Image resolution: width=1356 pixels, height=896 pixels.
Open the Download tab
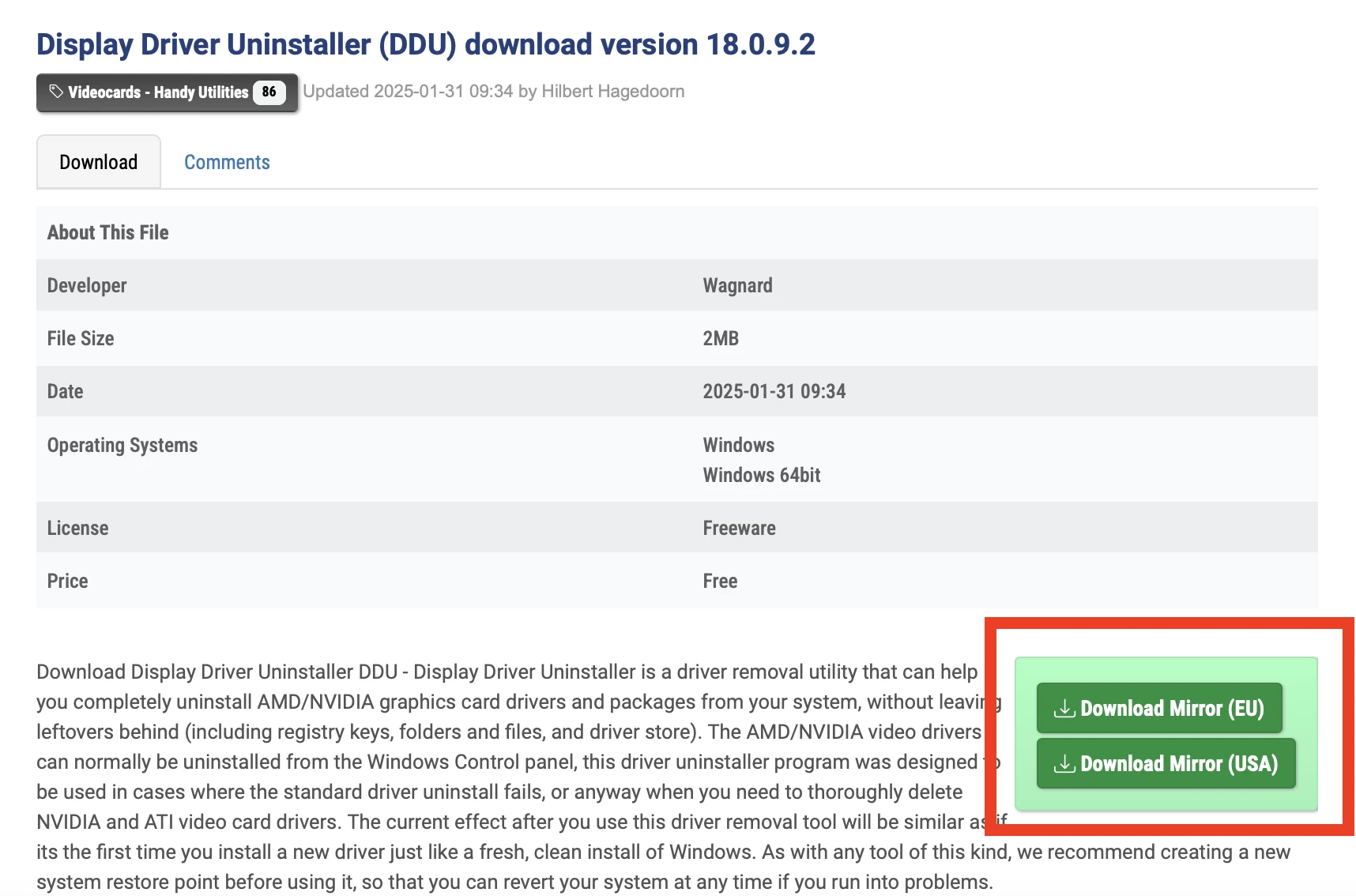click(99, 162)
